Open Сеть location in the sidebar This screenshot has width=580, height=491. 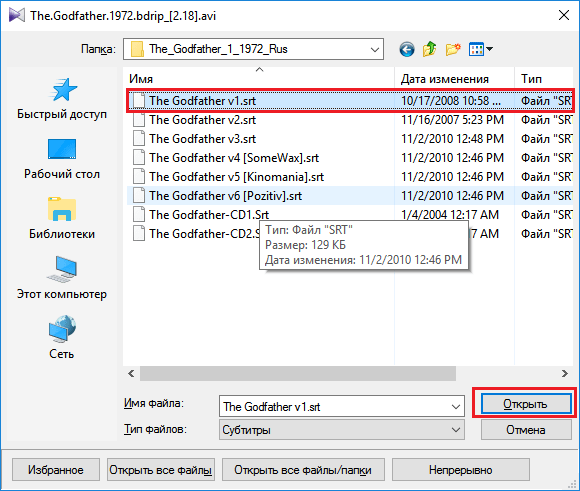[x=62, y=338]
